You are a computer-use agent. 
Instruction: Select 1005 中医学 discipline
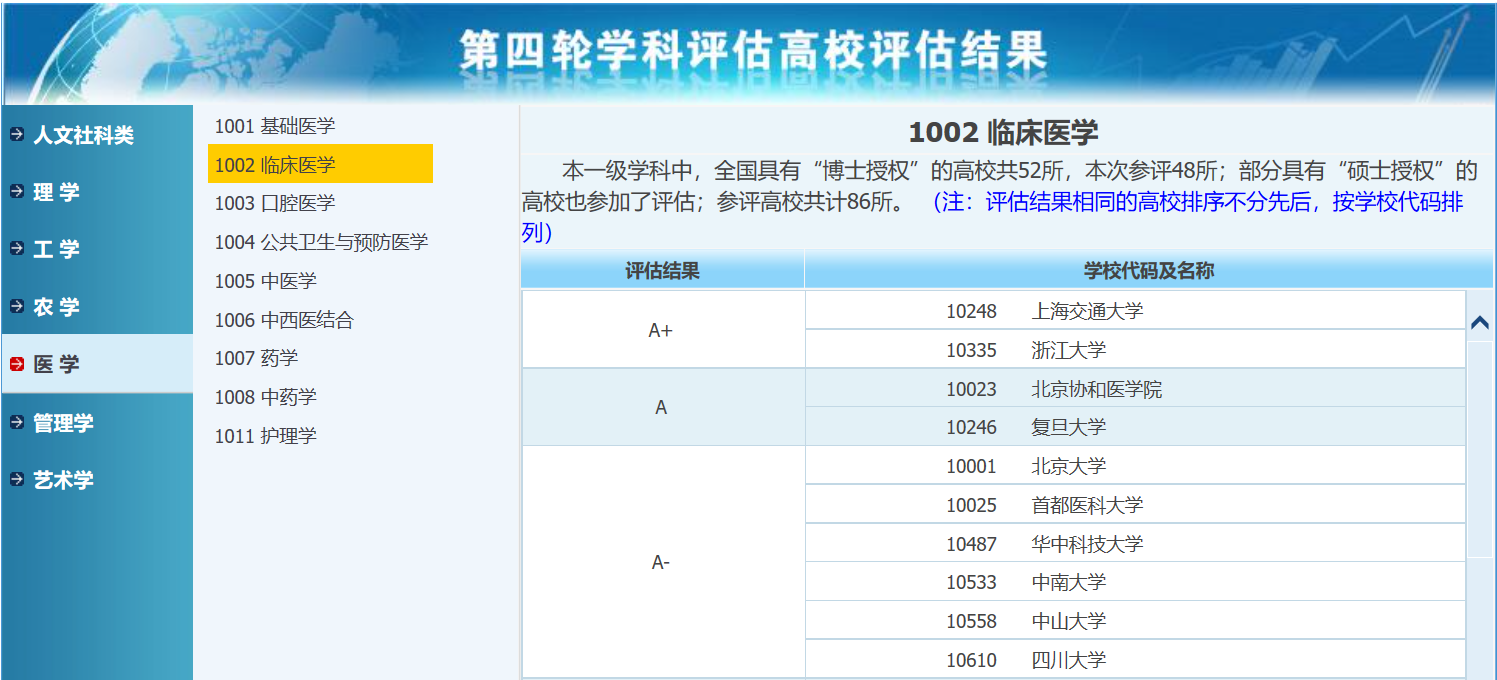pyautogui.click(x=265, y=281)
